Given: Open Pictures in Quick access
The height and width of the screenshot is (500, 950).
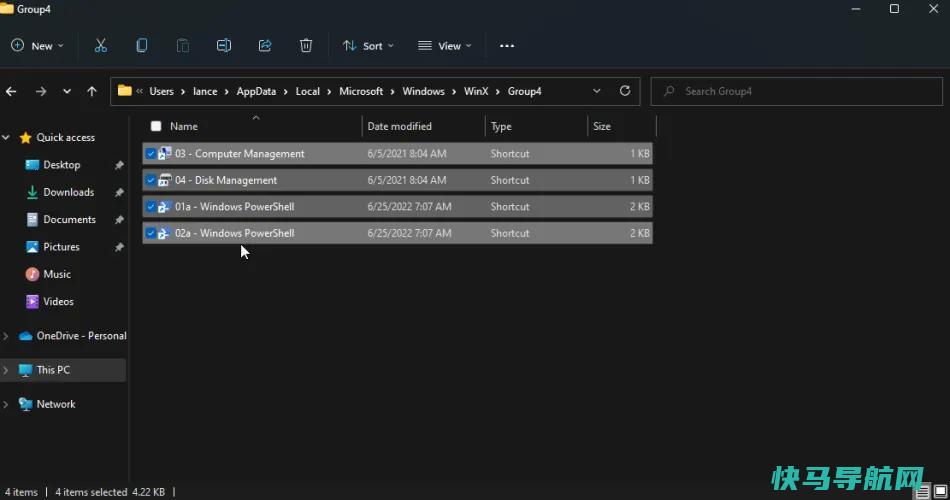Looking at the screenshot, I should pos(61,247).
